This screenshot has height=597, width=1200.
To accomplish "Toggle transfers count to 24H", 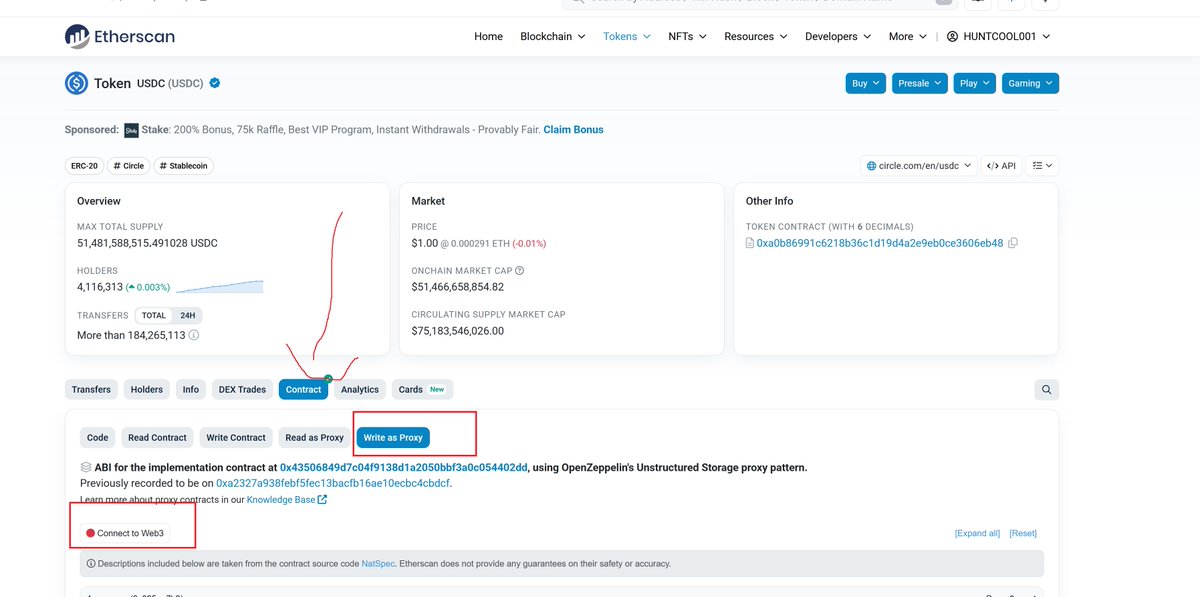I will [188, 315].
